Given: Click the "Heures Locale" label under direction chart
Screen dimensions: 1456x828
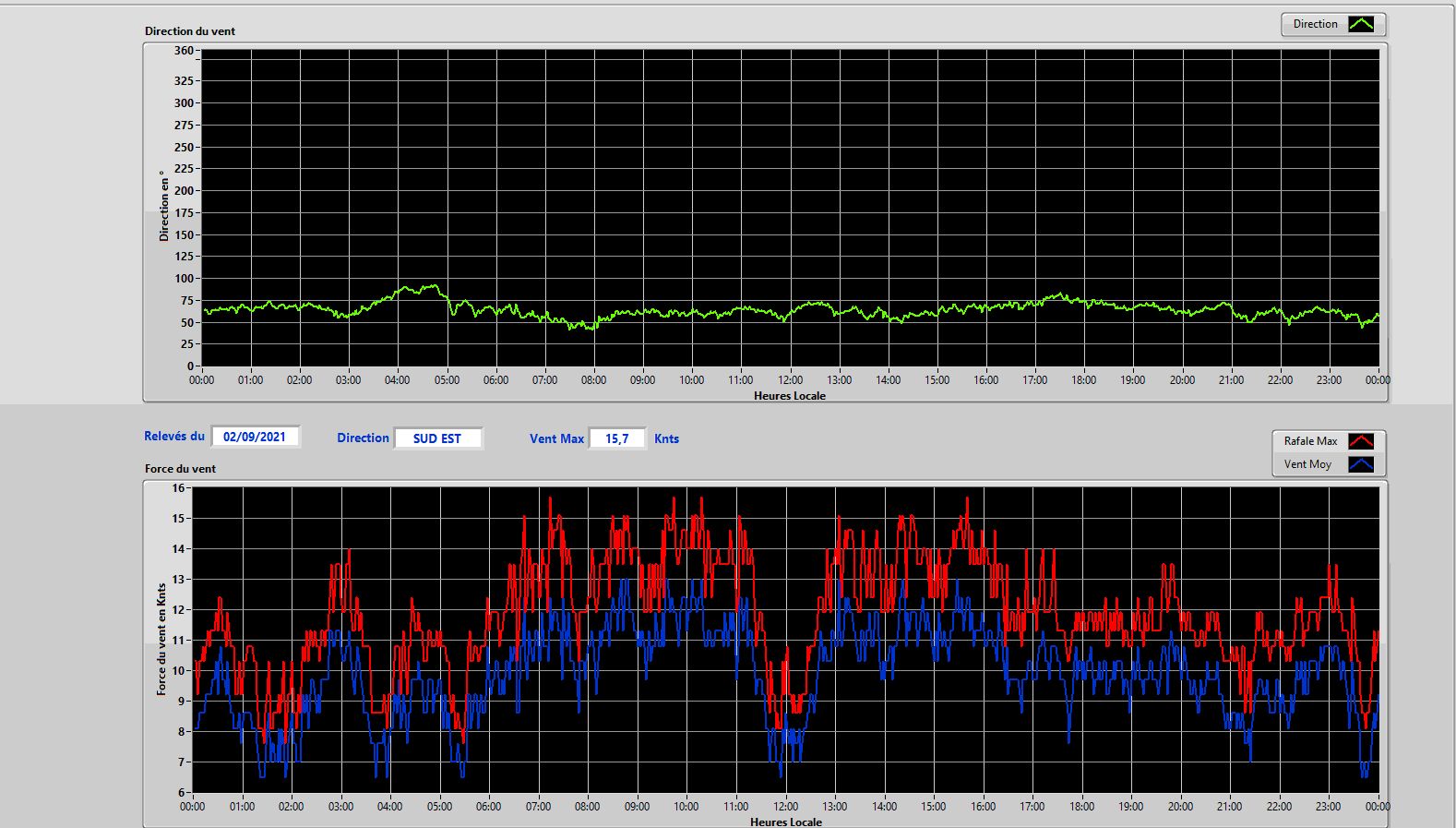Looking at the screenshot, I should (x=790, y=396).
